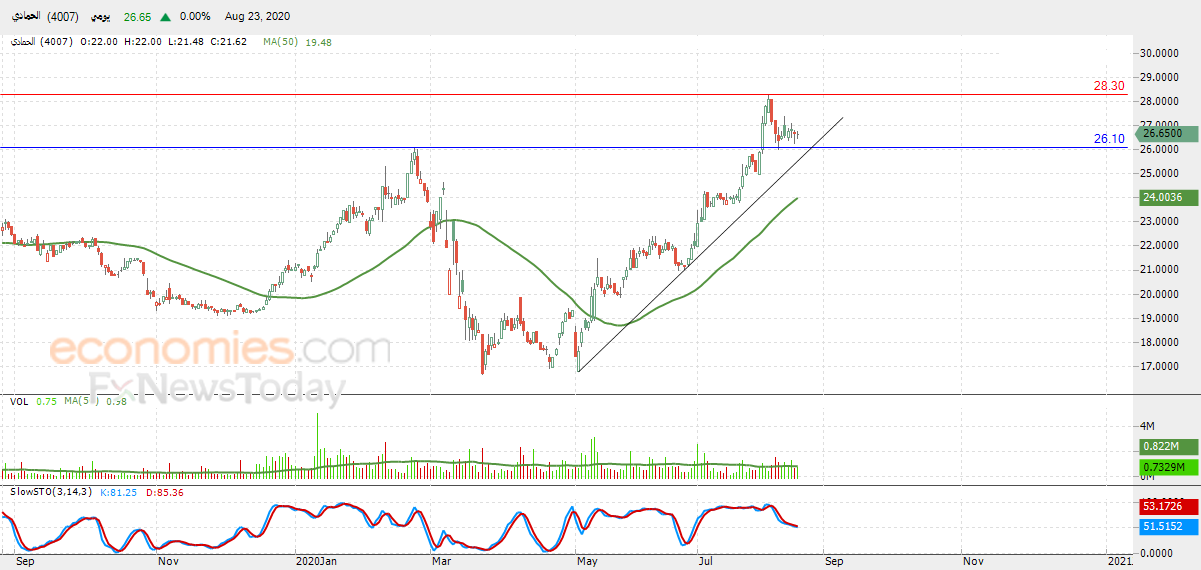
Task: Click the '21.000' price axis label
Action: (x=1158, y=270)
